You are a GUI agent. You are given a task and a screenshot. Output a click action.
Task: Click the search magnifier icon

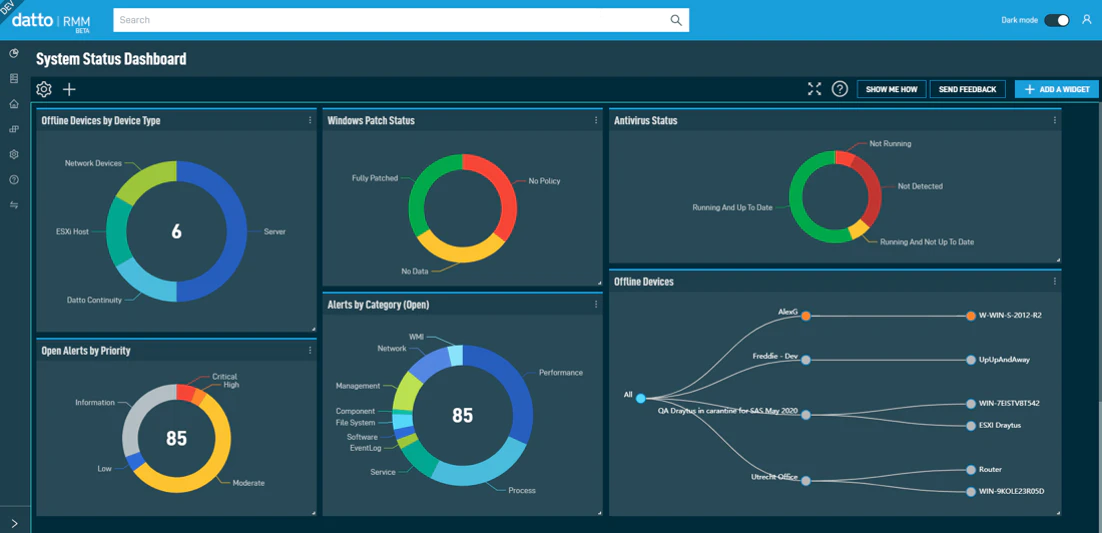point(675,20)
